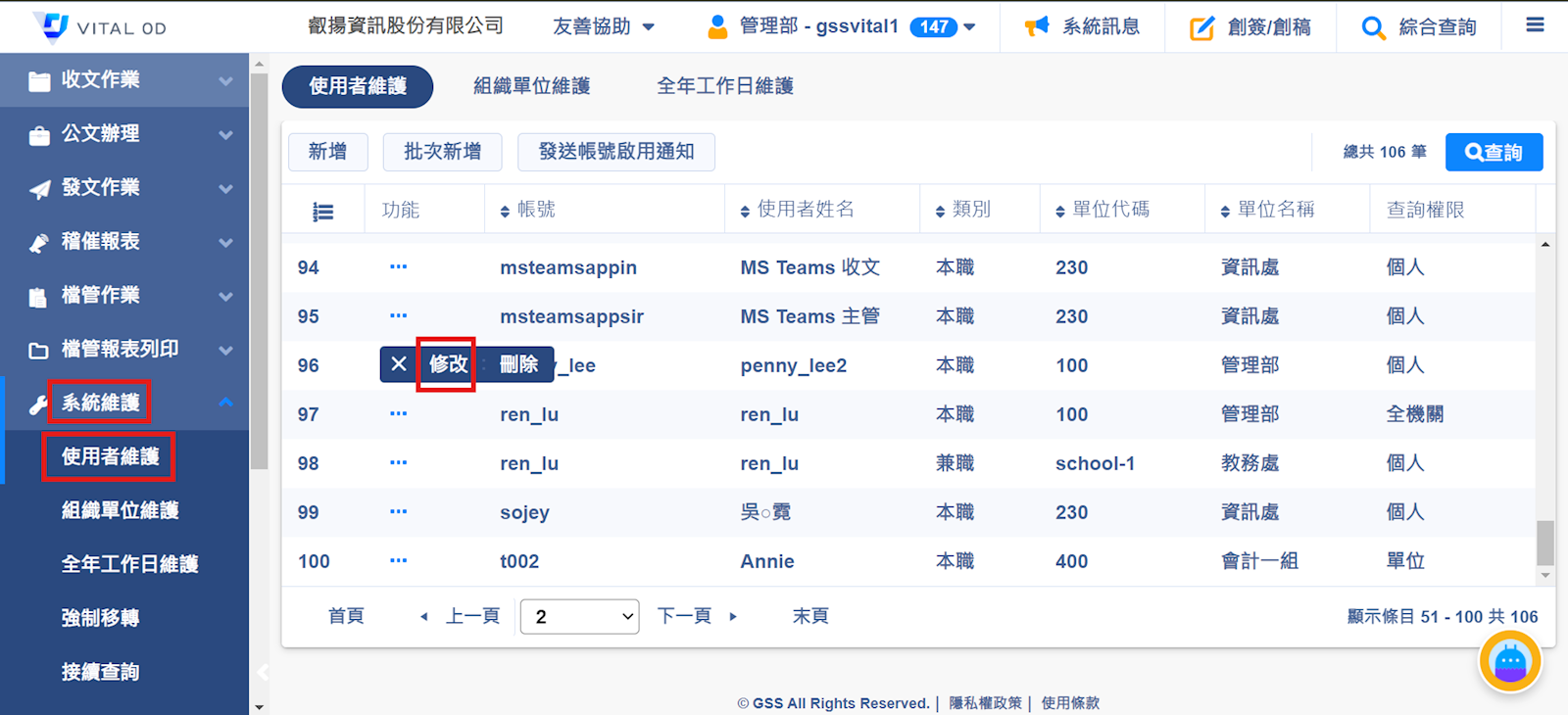The height and width of the screenshot is (715, 1568).
Task: Click the 收文作業 folder icon
Action: (x=39, y=81)
